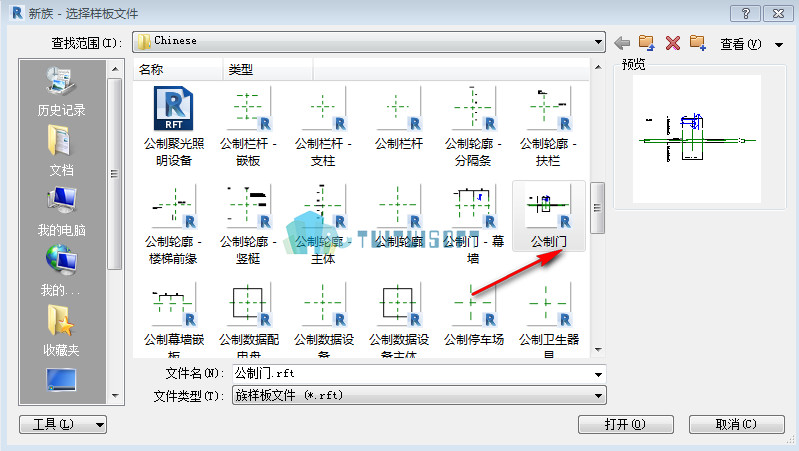799x451 pixels.
Task: Select the 公制卫生器具 template
Action: pyautogui.click(x=548, y=320)
